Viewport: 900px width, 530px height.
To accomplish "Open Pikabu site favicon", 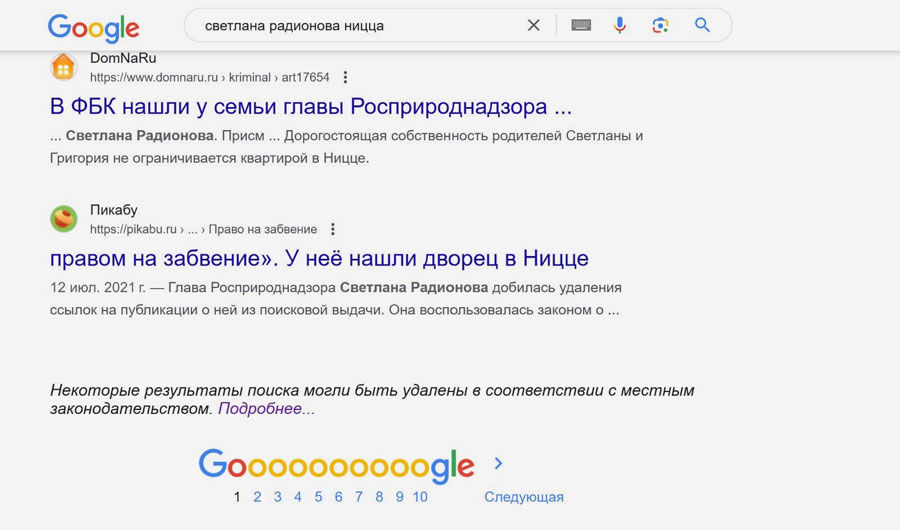I will tap(64, 219).
